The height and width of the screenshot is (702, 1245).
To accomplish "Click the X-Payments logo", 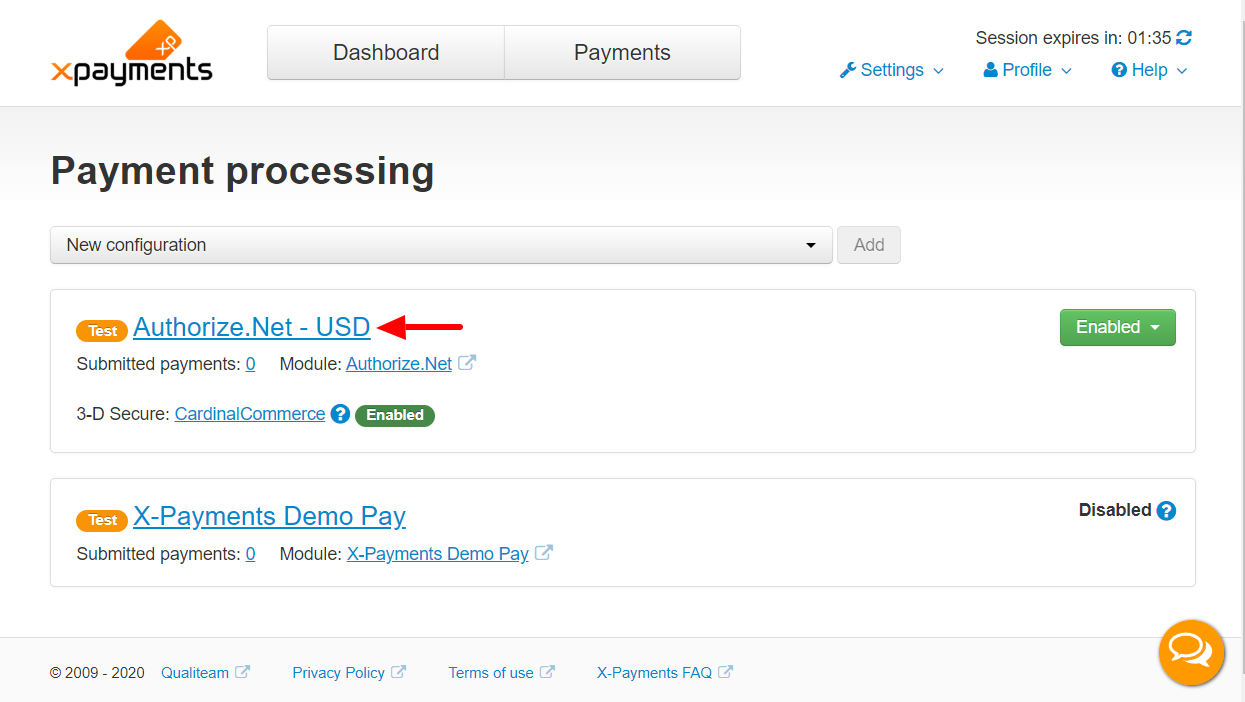I will click(131, 53).
